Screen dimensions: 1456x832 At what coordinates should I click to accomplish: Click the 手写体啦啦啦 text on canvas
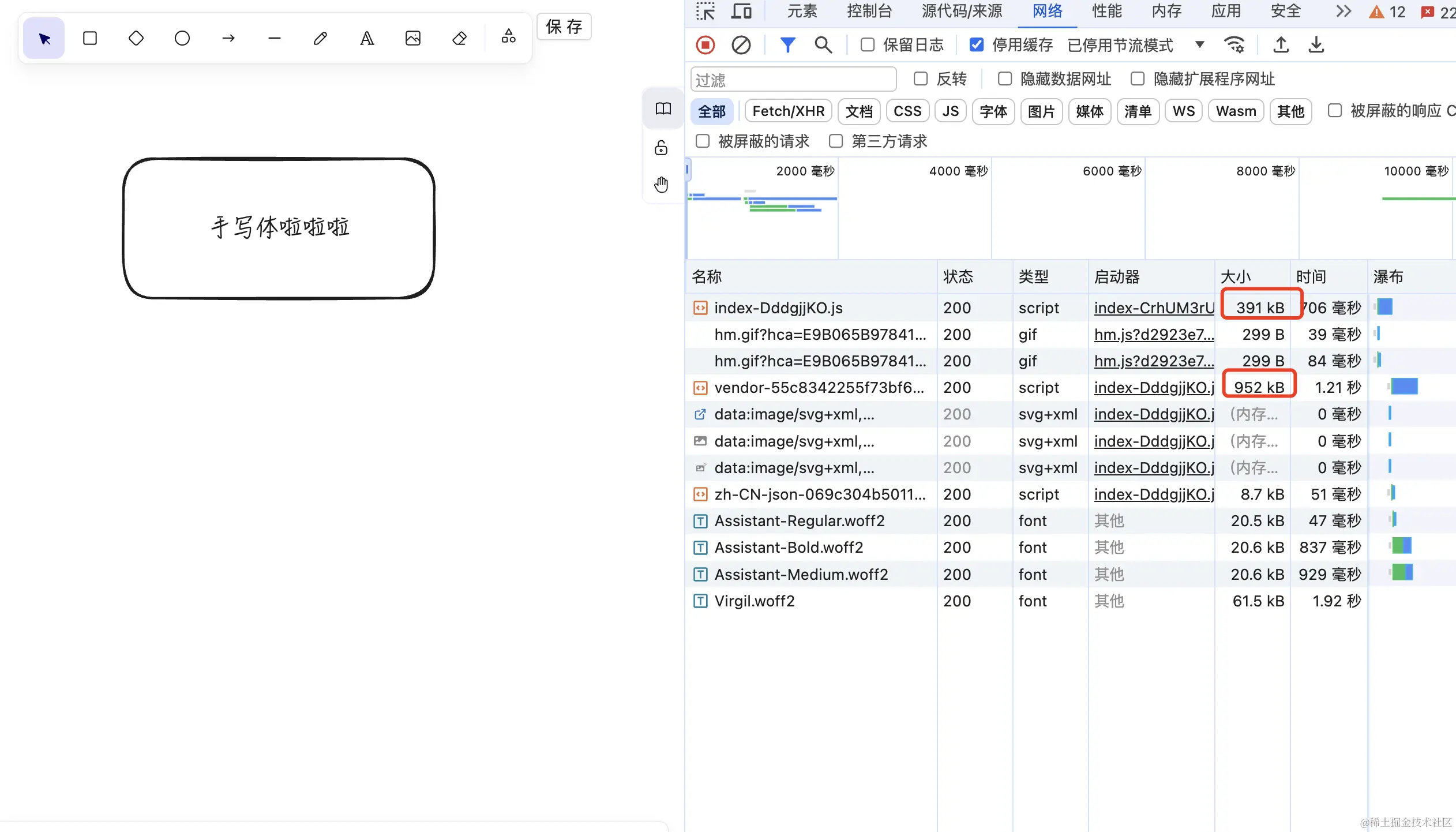280,227
